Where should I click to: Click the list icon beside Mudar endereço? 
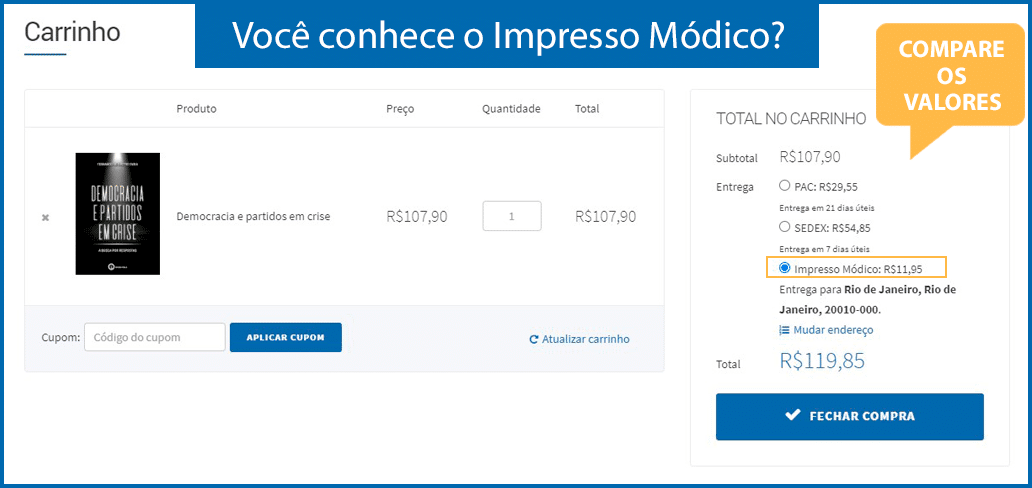point(784,330)
